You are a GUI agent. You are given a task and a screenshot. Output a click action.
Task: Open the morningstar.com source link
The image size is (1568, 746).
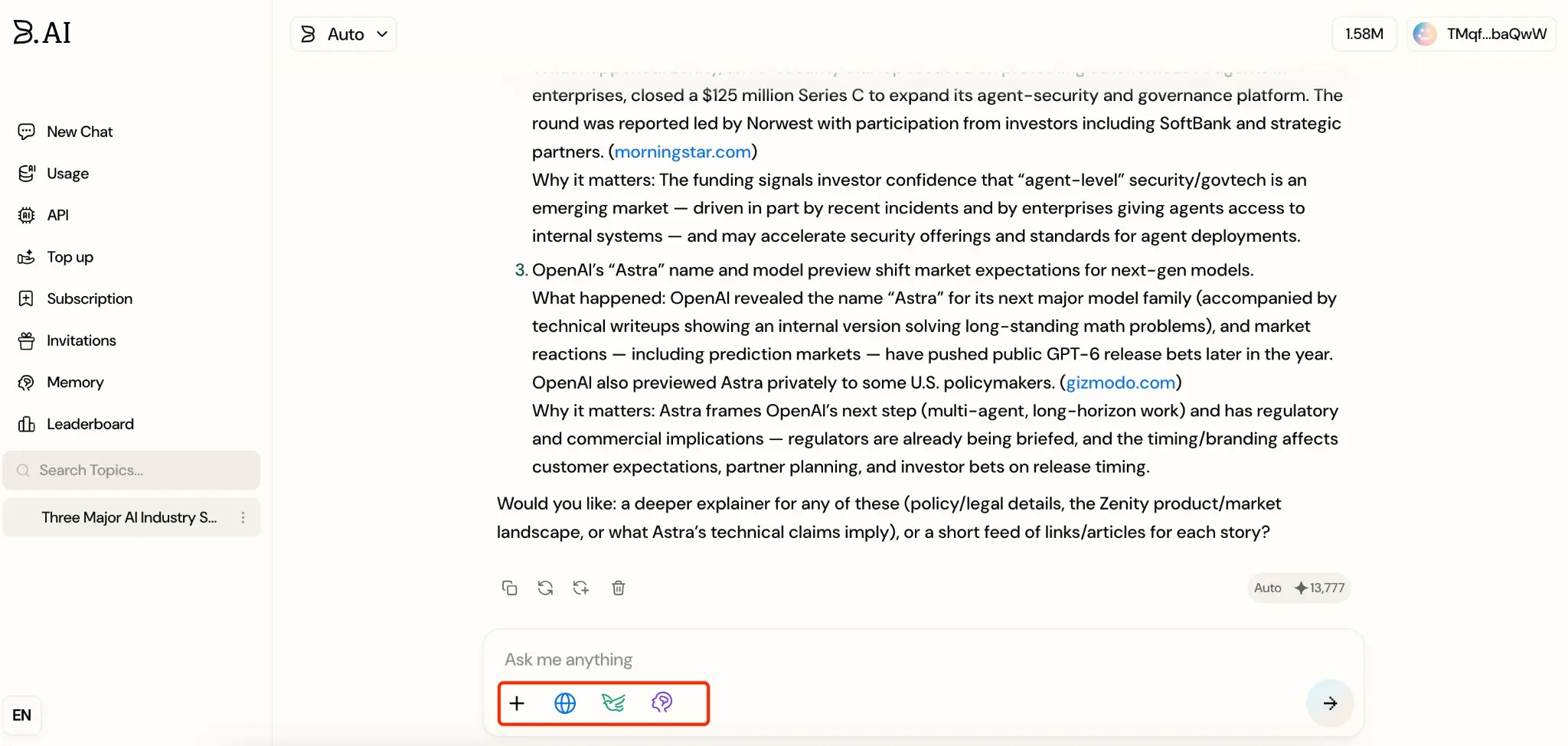683,151
